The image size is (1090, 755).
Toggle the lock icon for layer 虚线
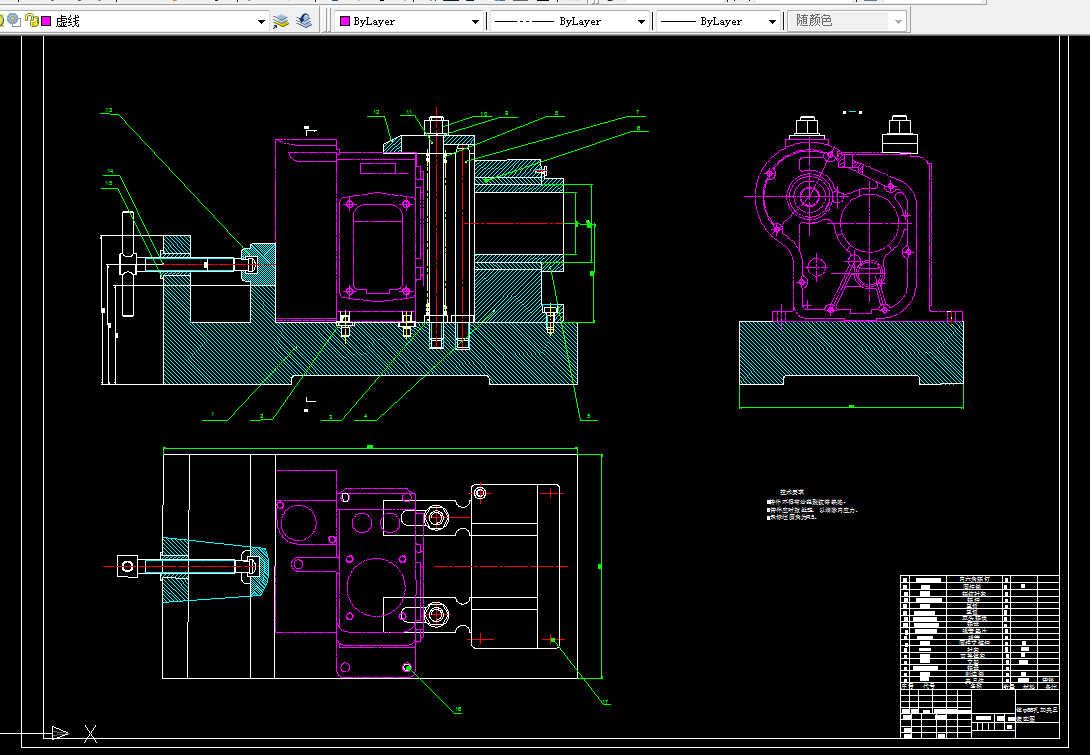(x=33, y=21)
